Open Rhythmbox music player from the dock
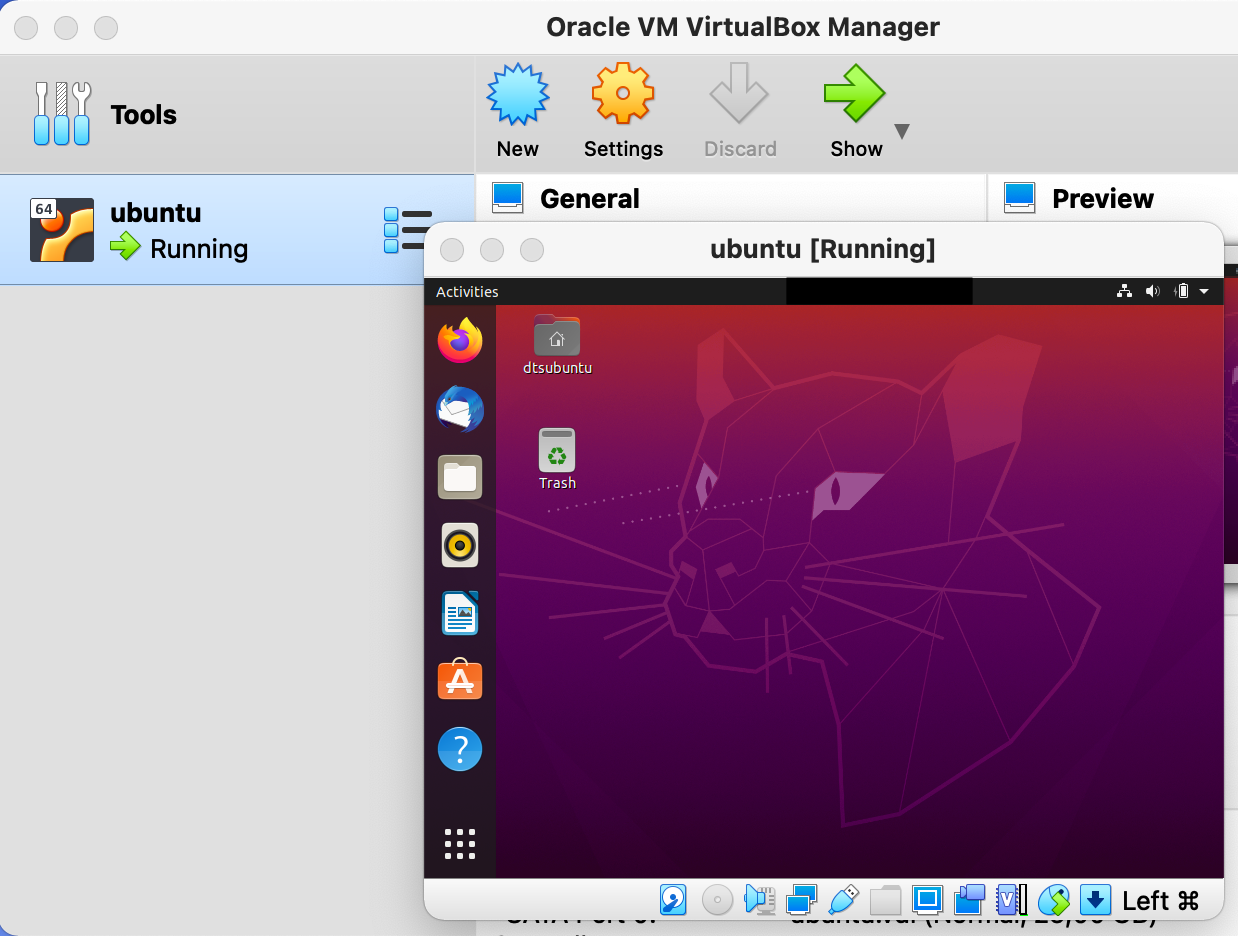This screenshot has height=936, width=1238. [x=459, y=545]
